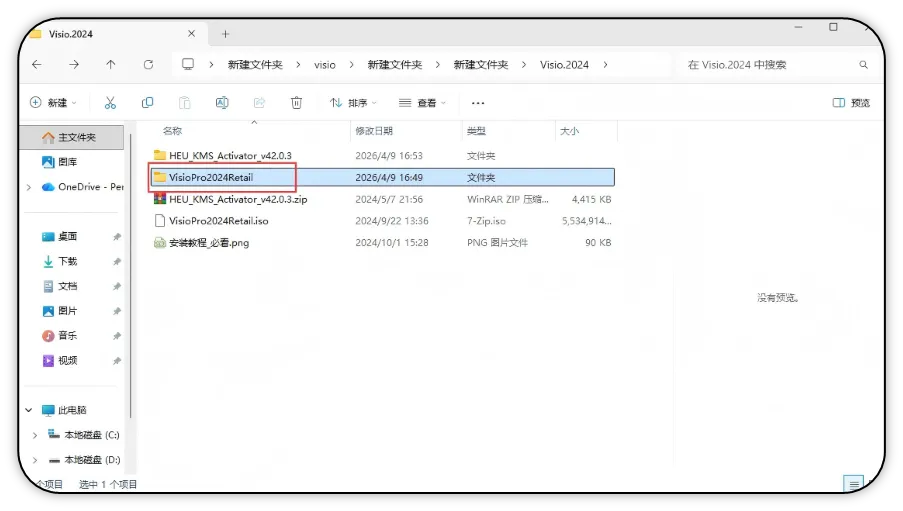Open 图片 quick access folder
The width and height of the screenshot is (903, 511).
click(x=60, y=311)
